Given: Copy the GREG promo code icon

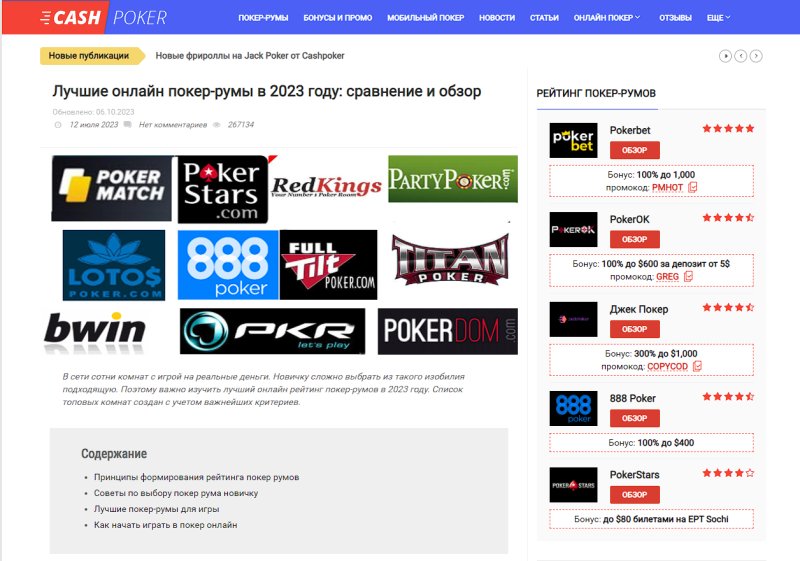Looking at the screenshot, I should pos(688,277).
